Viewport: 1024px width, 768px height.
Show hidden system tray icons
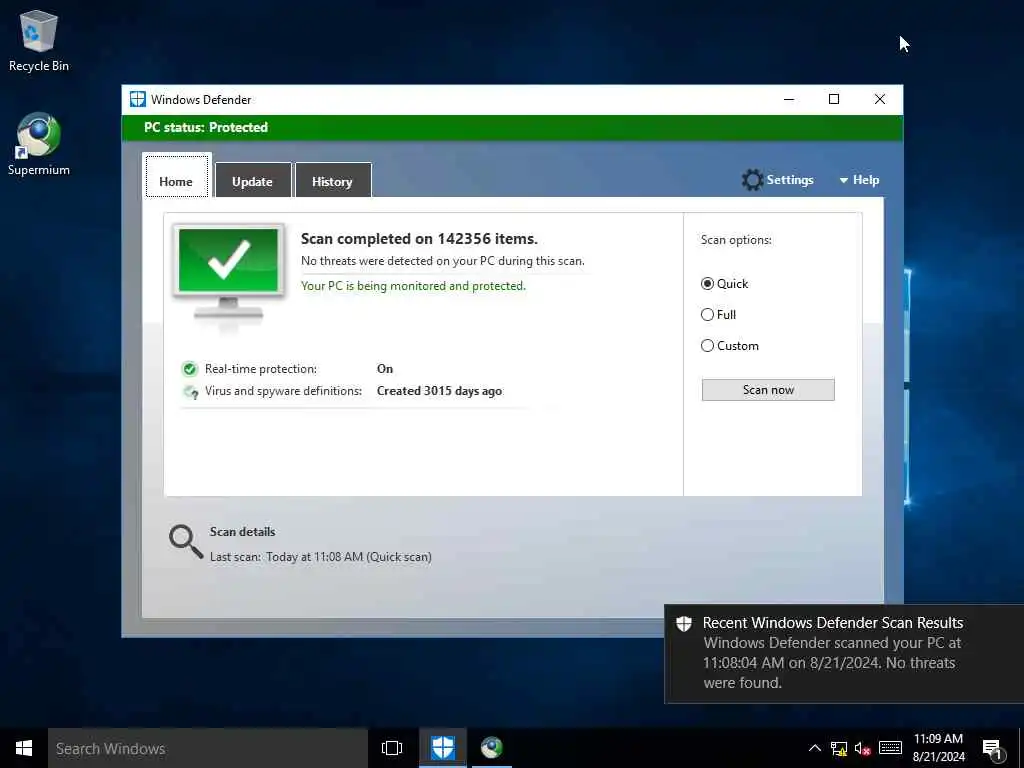[x=814, y=748]
